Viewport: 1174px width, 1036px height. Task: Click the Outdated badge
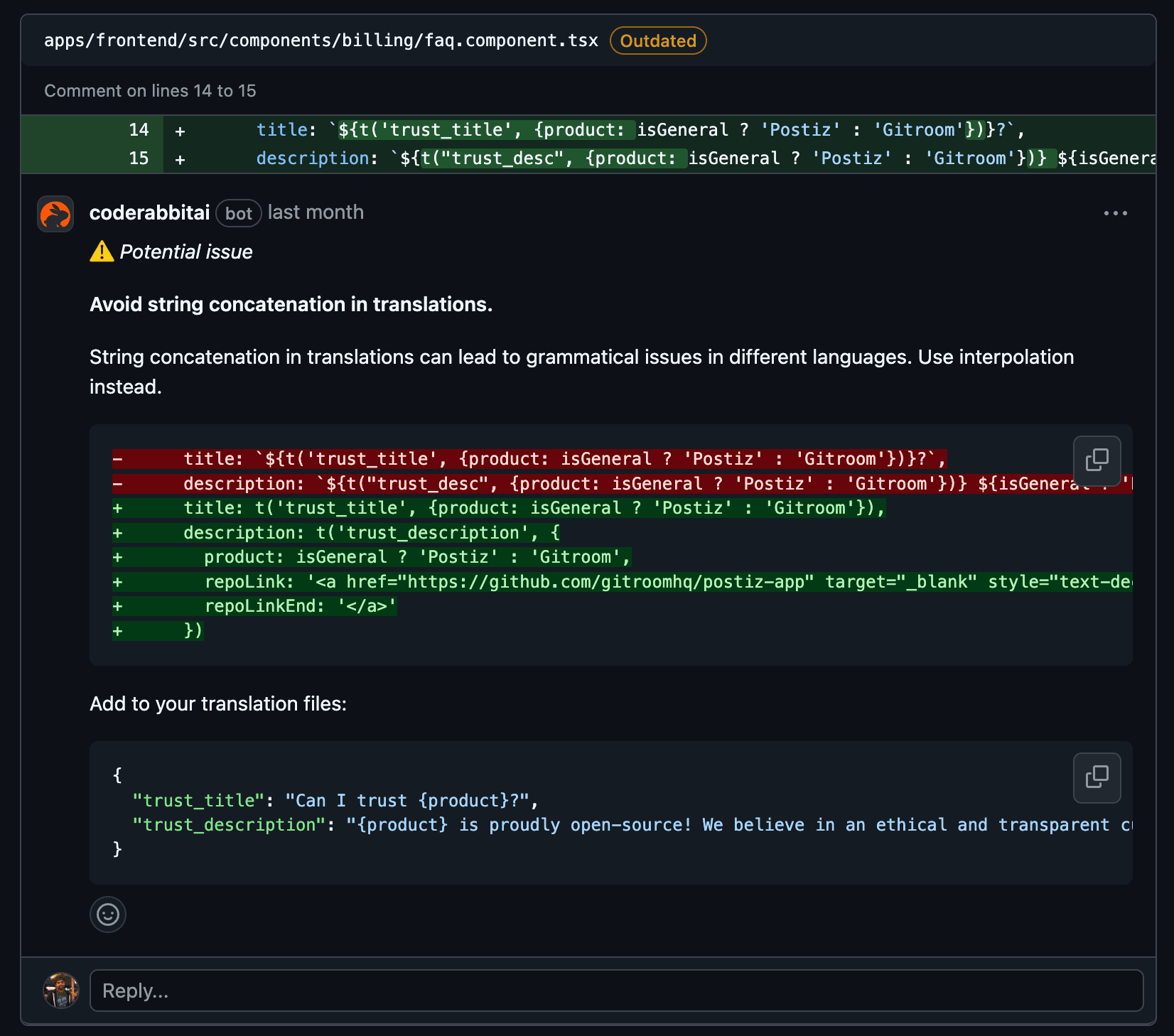pyautogui.click(x=657, y=41)
